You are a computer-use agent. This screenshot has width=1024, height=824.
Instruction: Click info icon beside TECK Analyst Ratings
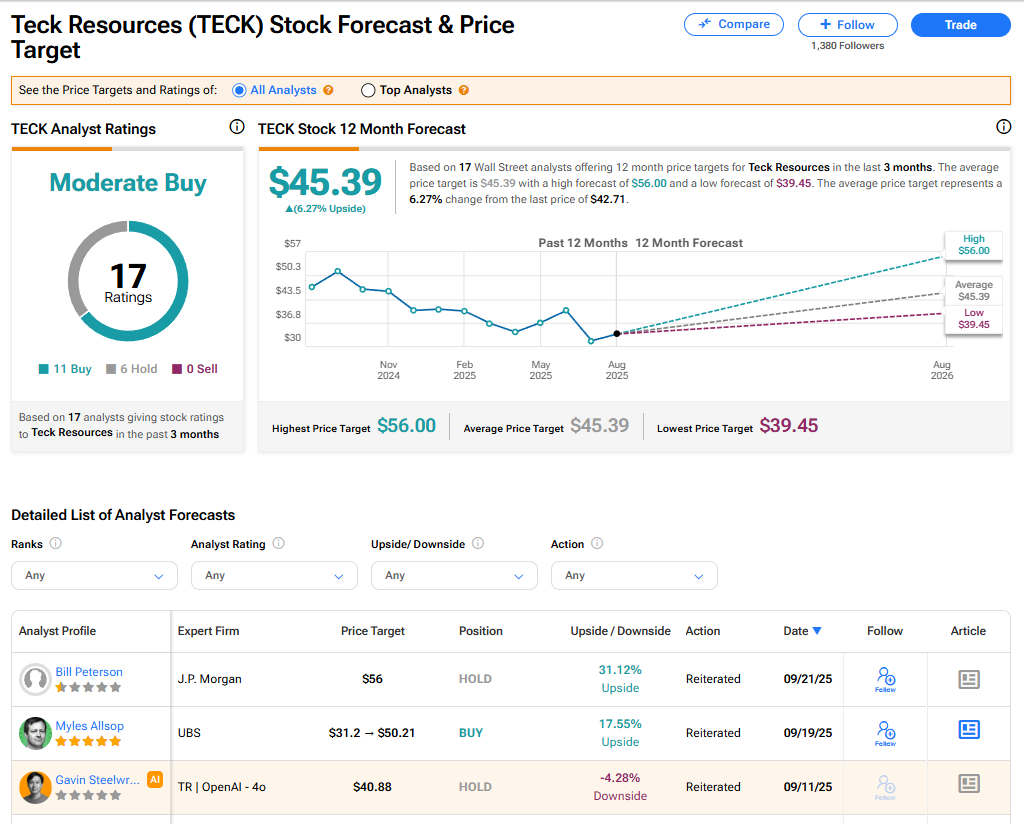[x=237, y=127]
